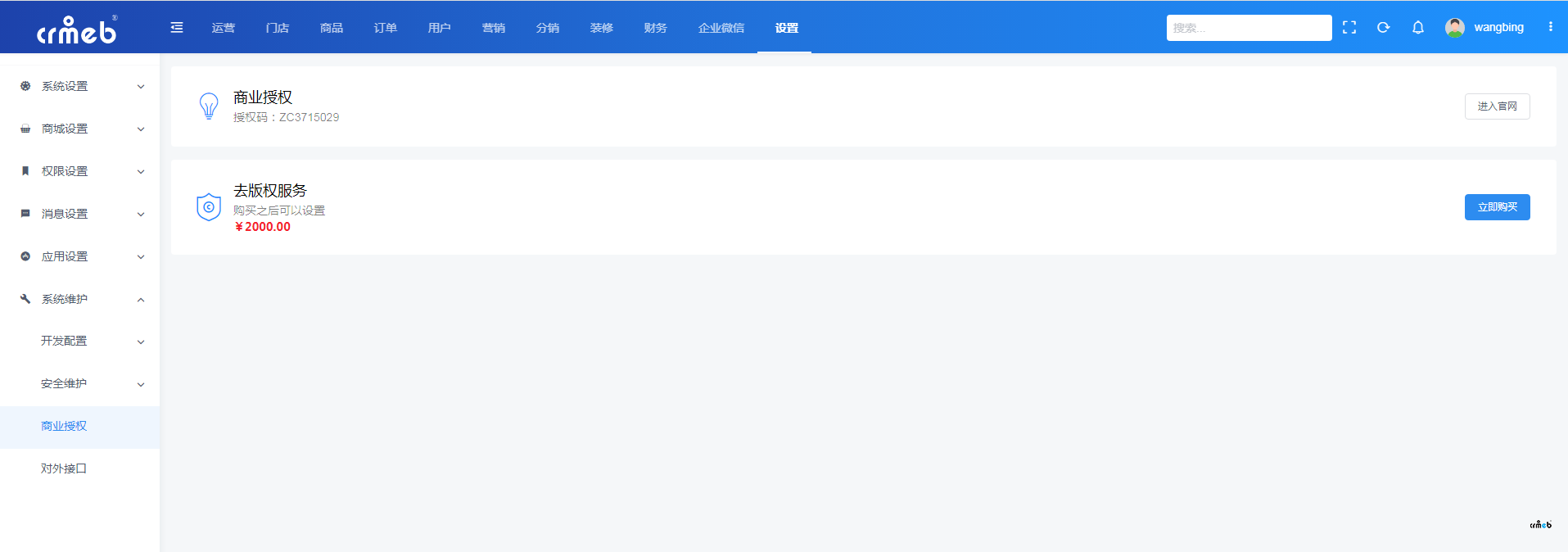Viewport: 1568px width, 552px height.
Task: Click the crmeb logo in header
Action: click(78, 29)
